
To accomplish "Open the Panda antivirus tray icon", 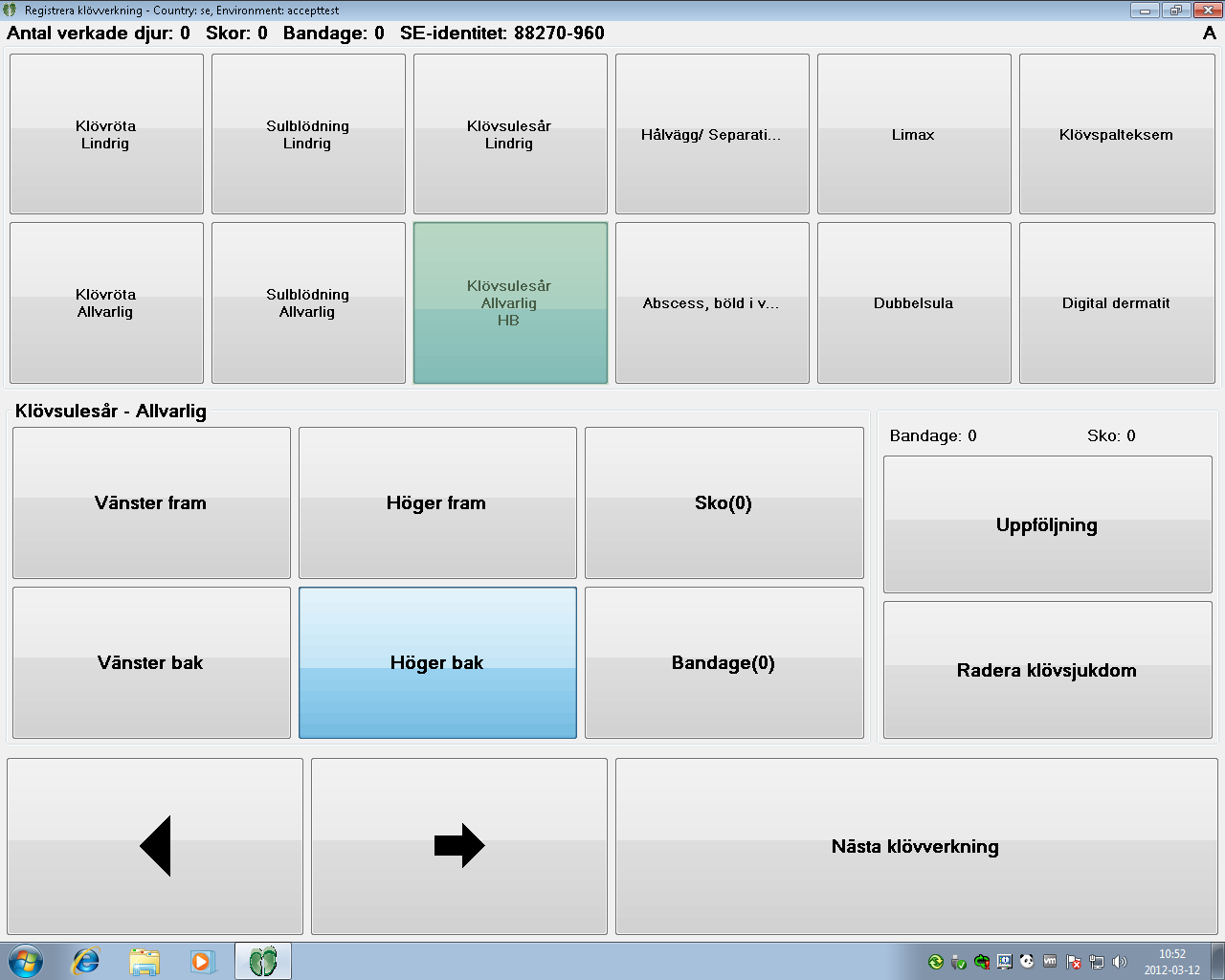I will [1028, 962].
